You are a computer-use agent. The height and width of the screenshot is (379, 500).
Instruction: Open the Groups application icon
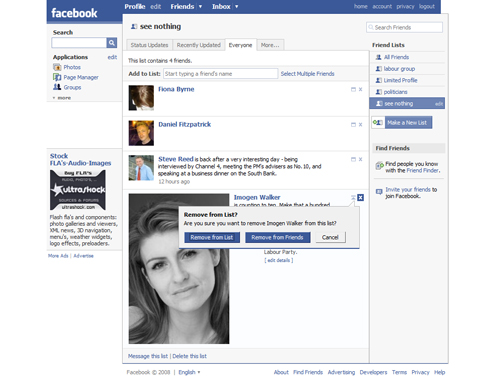[57, 87]
